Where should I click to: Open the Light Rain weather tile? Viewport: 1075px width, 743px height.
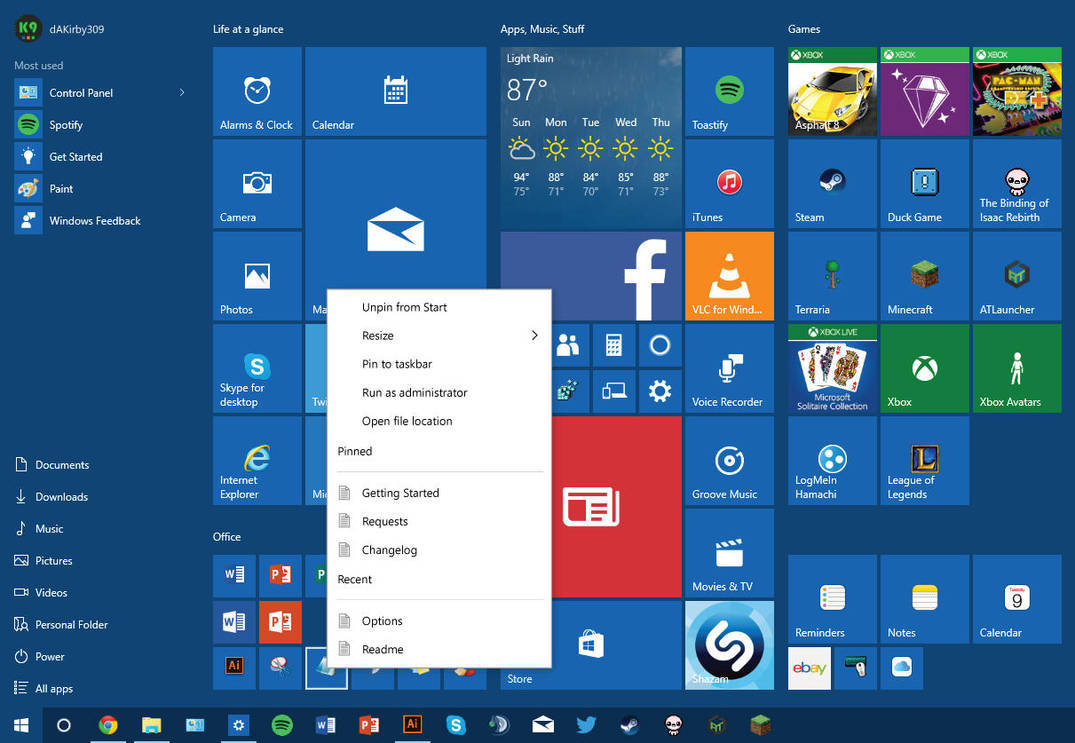pyautogui.click(x=591, y=137)
